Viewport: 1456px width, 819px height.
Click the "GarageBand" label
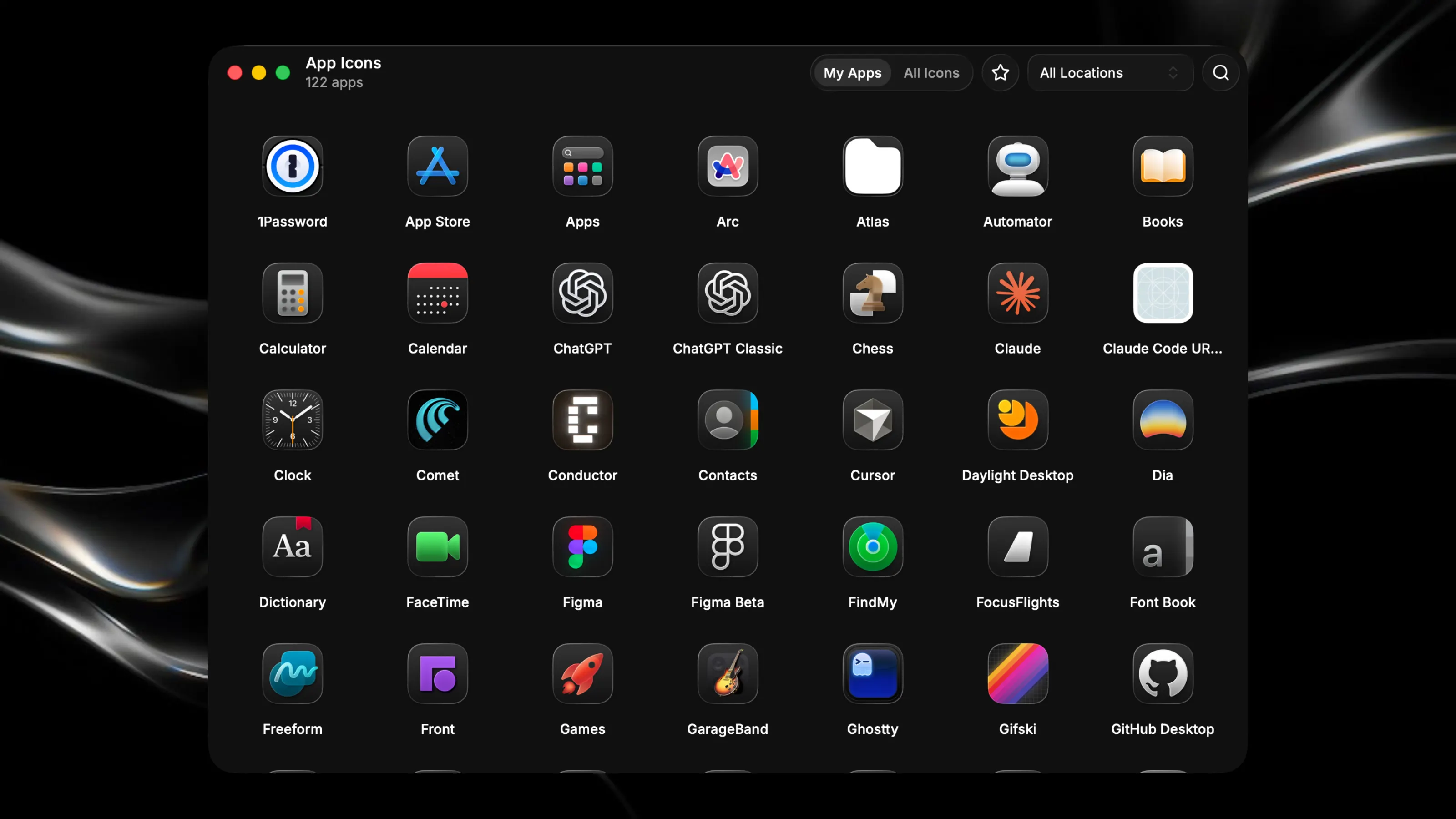[728, 729]
